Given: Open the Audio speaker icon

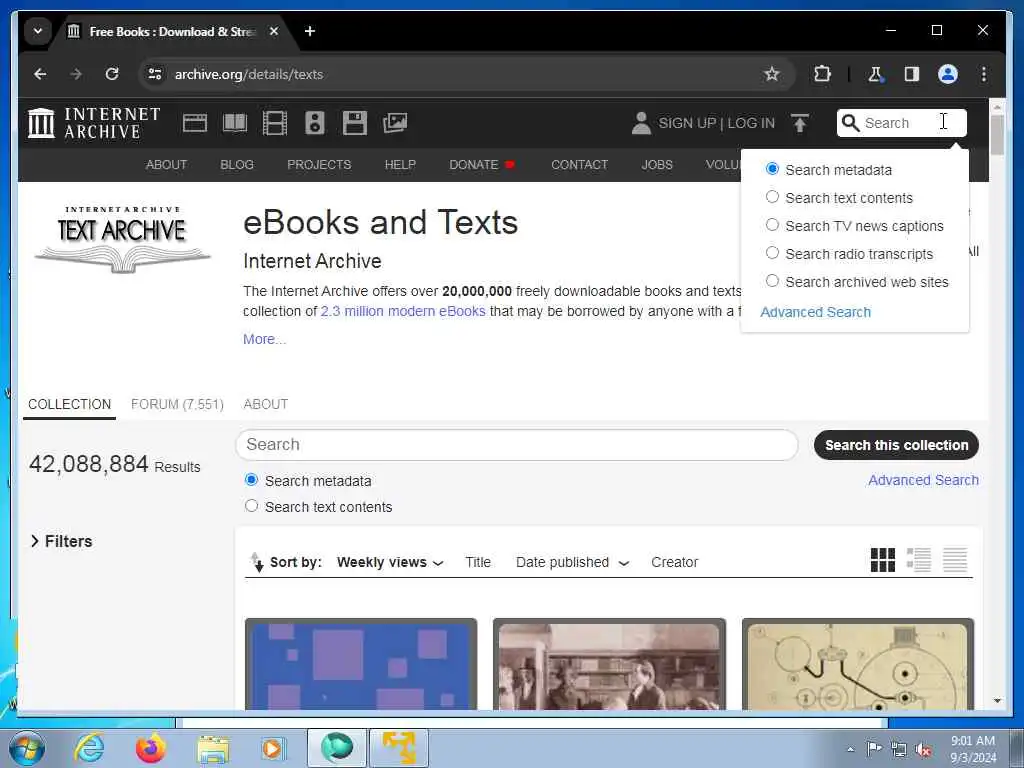Looking at the screenshot, I should [315, 123].
